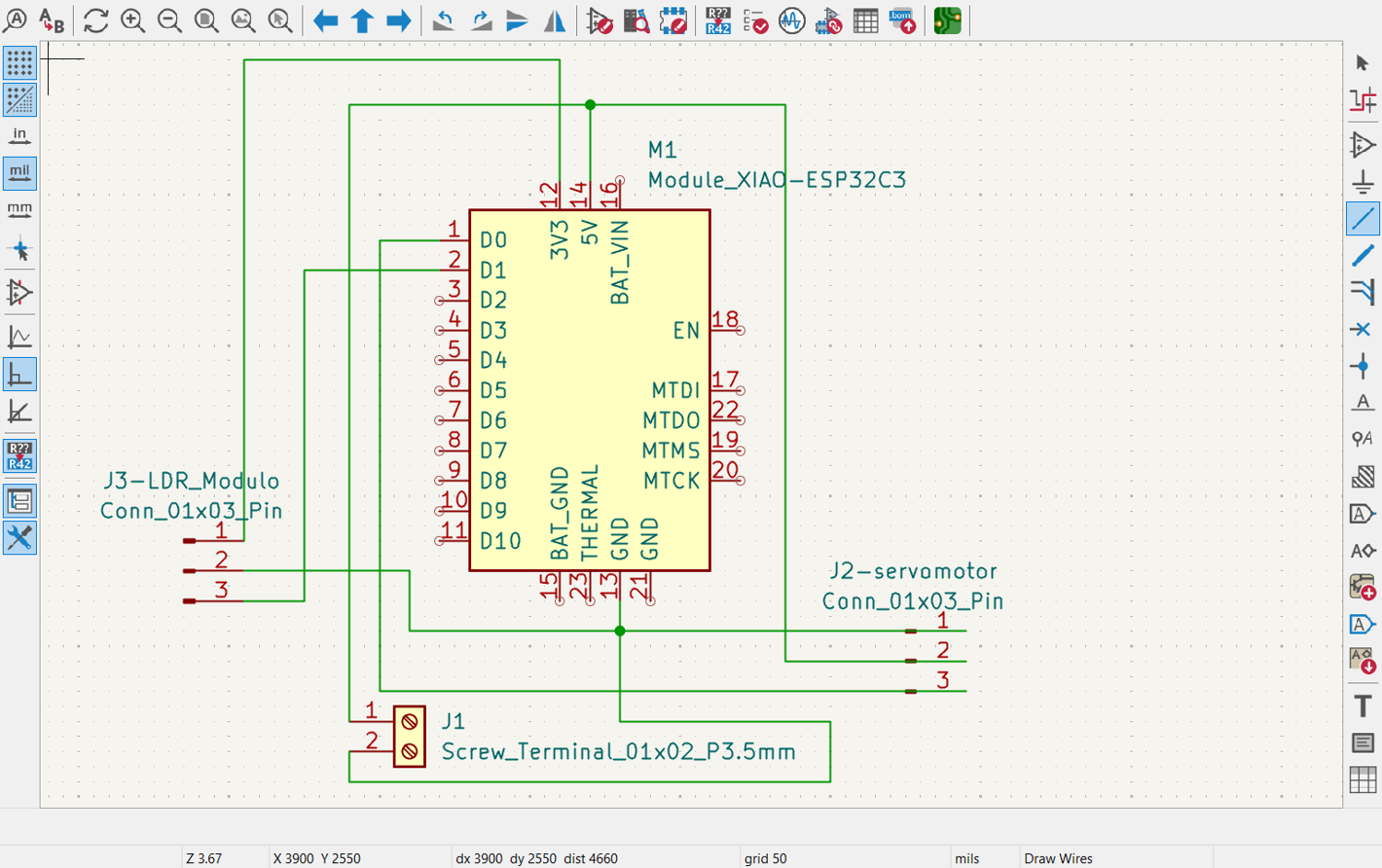Toggle the grid display
The image size is (1382, 868).
pyautogui.click(x=20, y=61)
